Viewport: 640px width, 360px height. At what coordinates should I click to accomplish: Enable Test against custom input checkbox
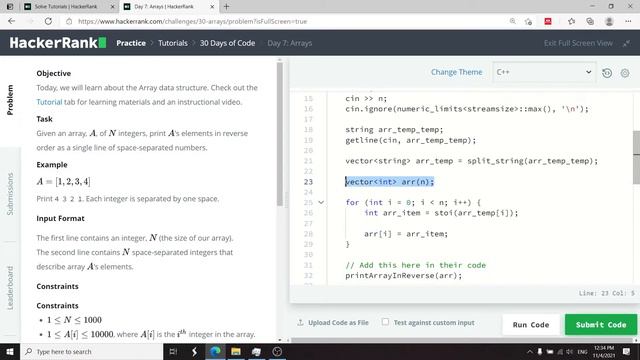385,322
